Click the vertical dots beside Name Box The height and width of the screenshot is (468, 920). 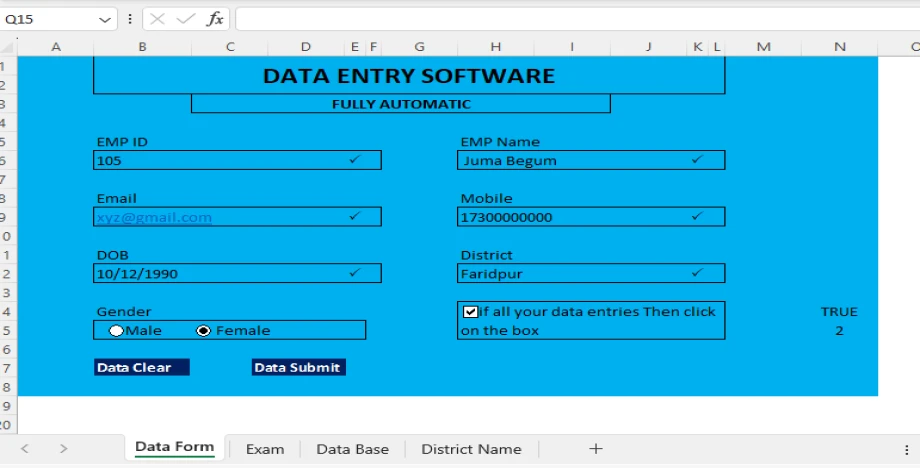131,19
